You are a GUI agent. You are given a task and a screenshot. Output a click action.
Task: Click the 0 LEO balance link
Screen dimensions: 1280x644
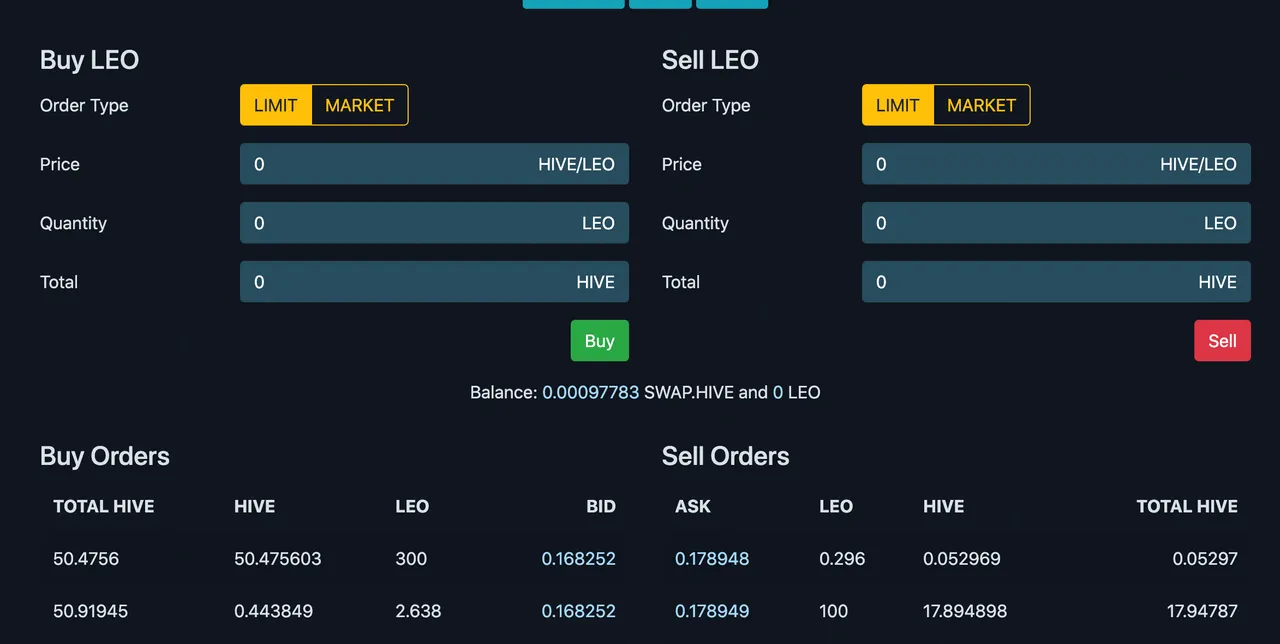778,393
